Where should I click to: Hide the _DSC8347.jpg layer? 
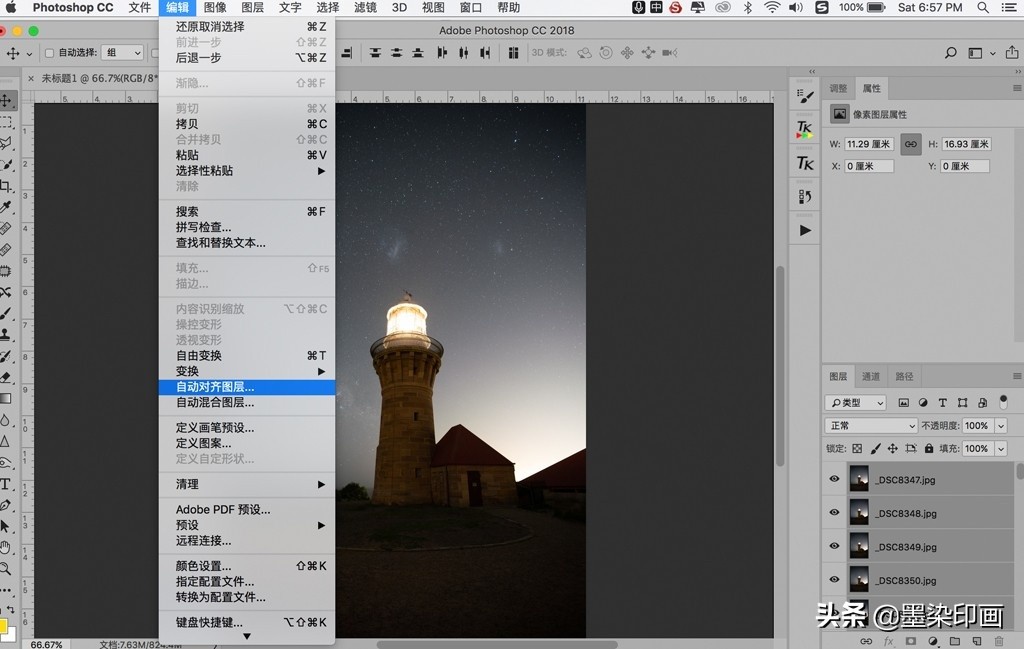tap(834, 479)
